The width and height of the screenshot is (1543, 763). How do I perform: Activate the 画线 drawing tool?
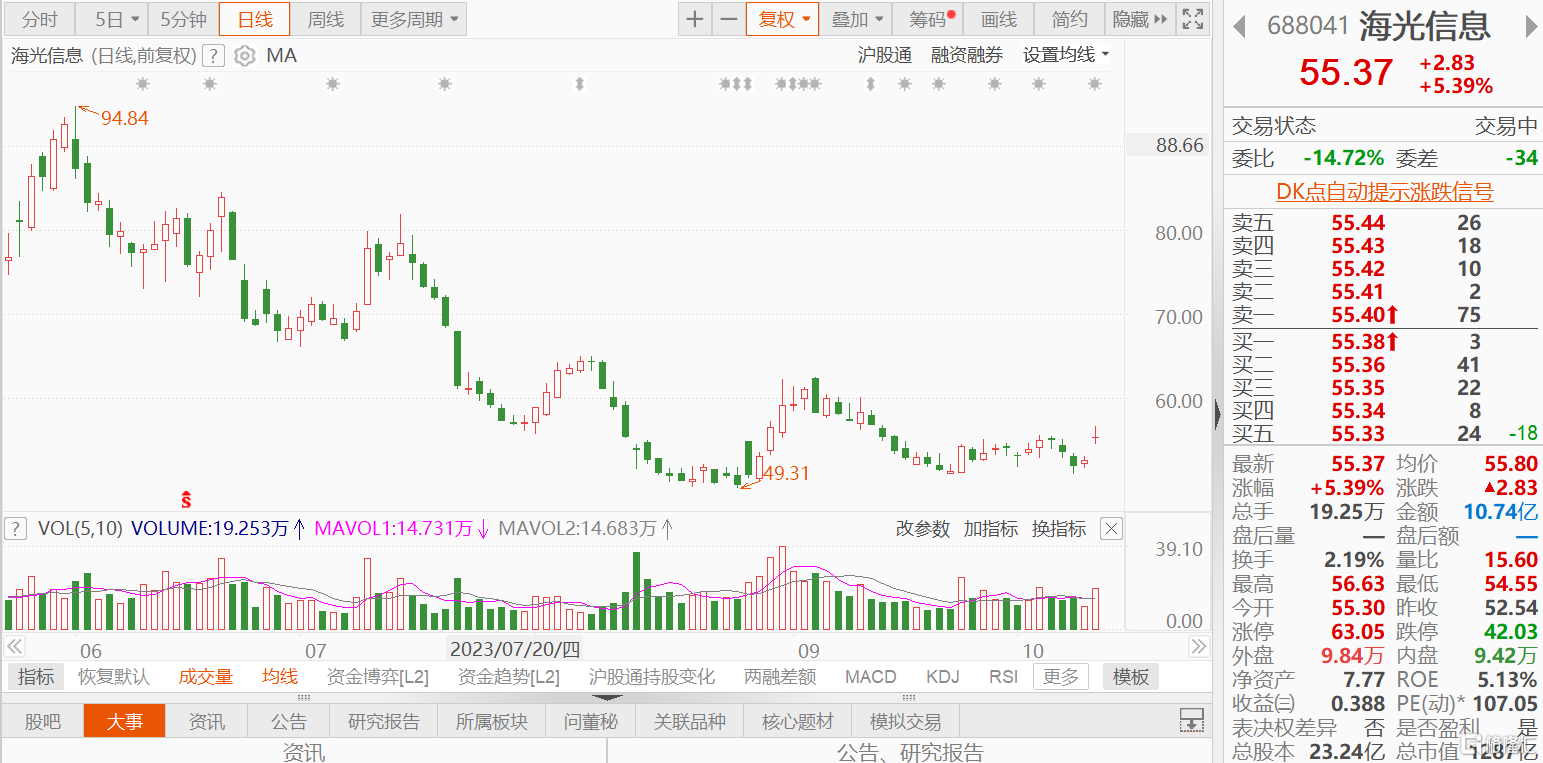998,19
